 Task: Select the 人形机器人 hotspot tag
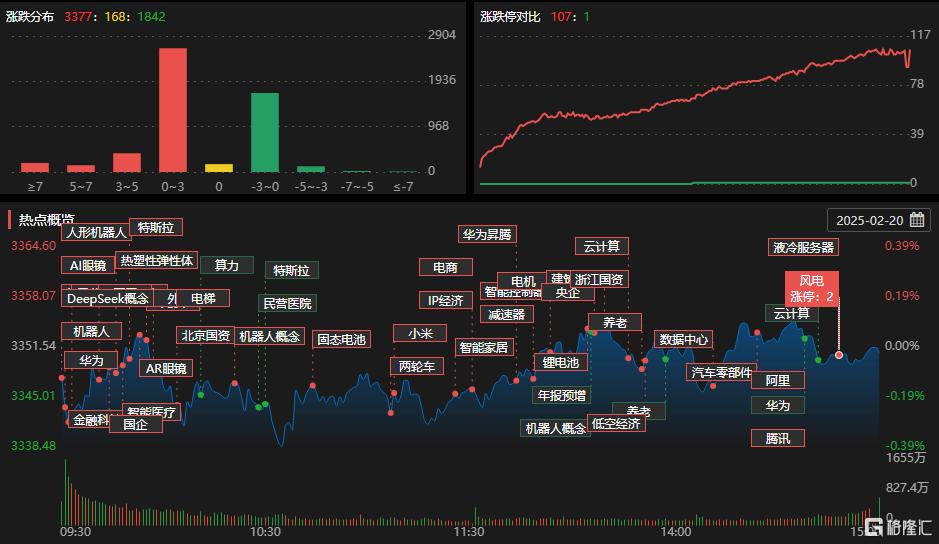[96, 232]
